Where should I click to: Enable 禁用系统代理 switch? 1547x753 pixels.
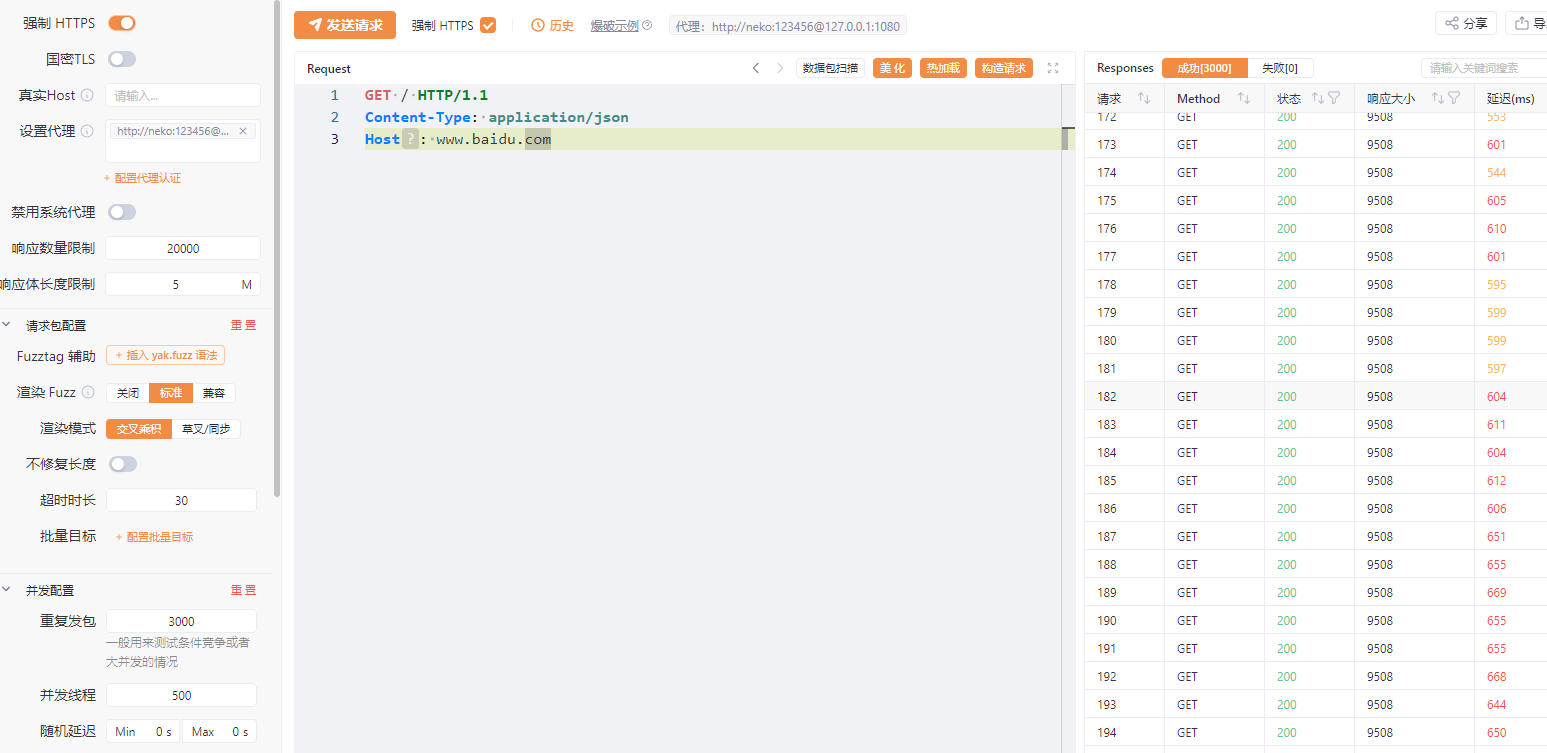[x=122, y=212]
